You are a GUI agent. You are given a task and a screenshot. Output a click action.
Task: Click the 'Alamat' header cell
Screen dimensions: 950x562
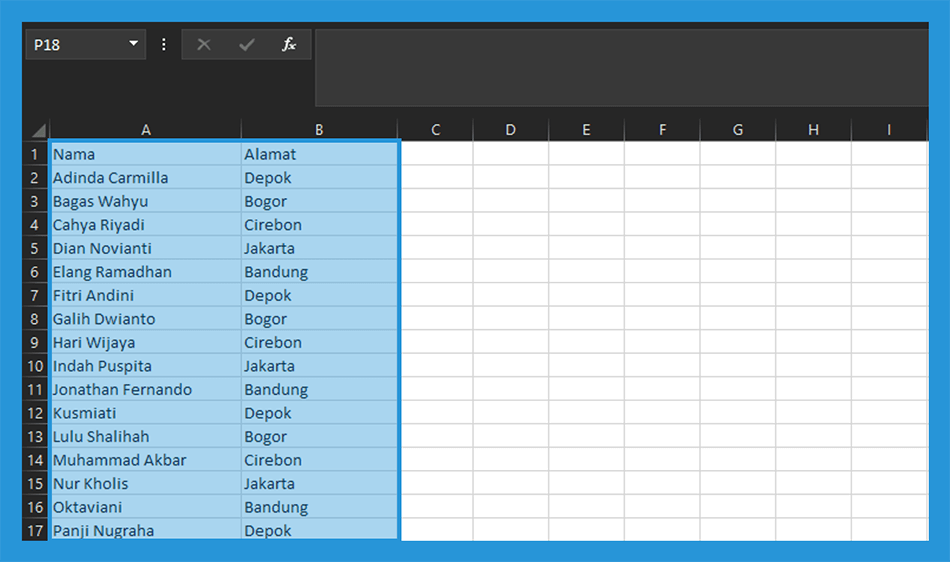pyautogui.click(x=319, y=154)
